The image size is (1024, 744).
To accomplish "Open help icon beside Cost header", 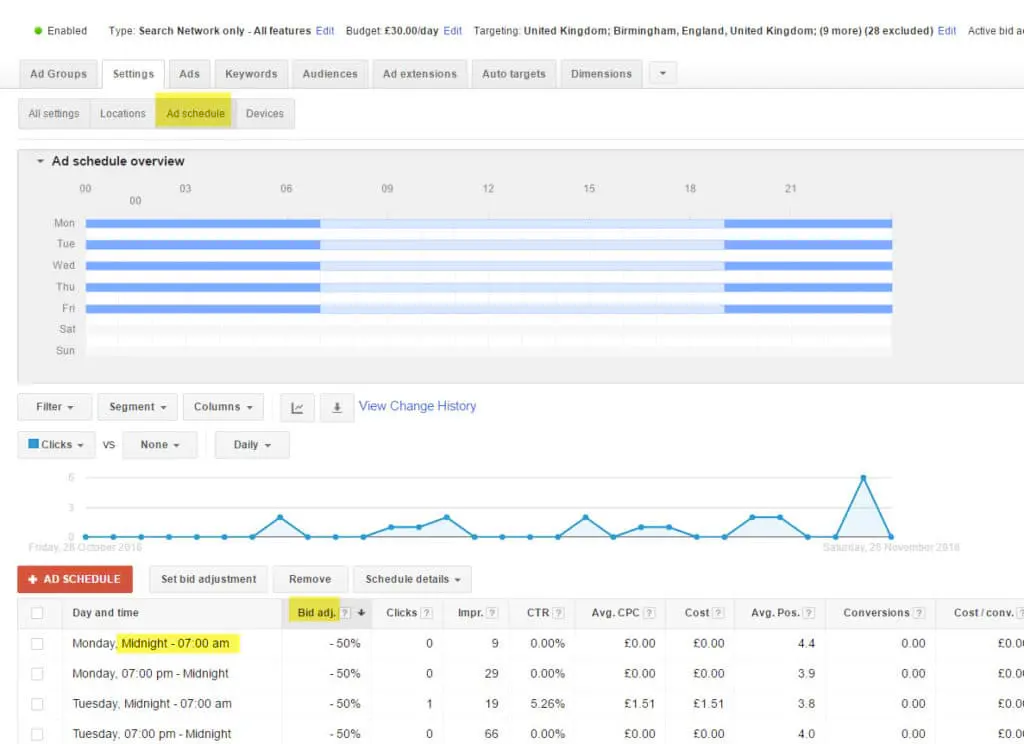I will 718,613.
